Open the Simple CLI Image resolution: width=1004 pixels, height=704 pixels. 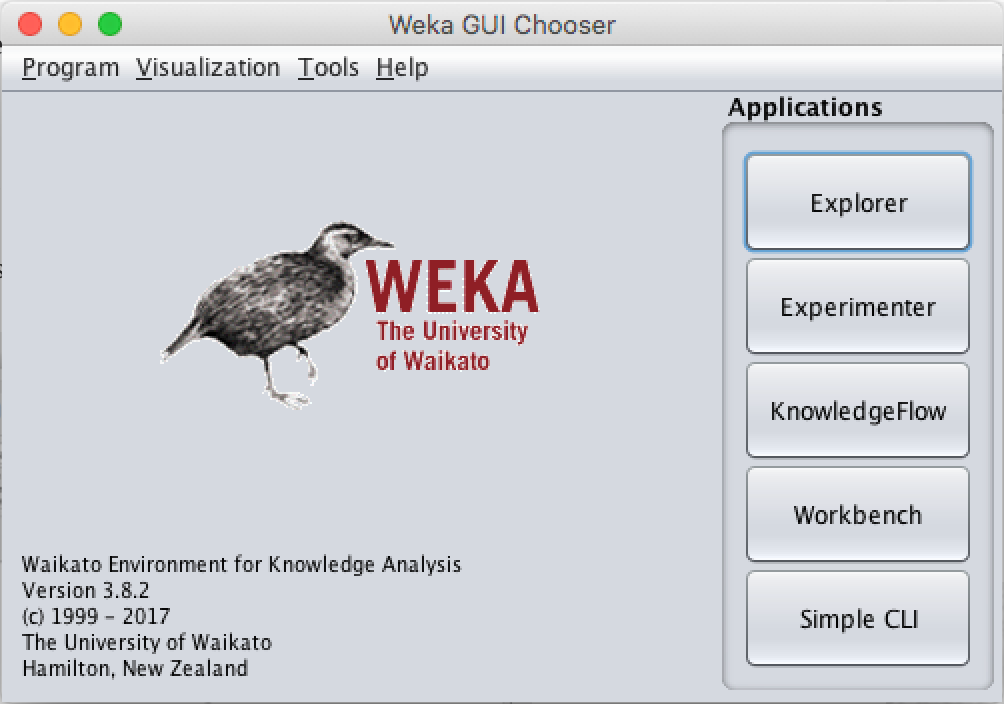pos(858,619)
